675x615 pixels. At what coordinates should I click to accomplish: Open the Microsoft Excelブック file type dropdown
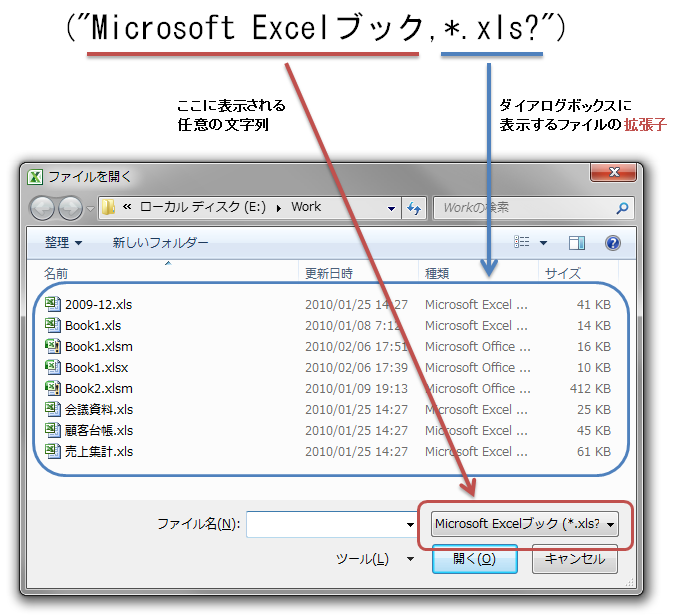pos(525,524)
